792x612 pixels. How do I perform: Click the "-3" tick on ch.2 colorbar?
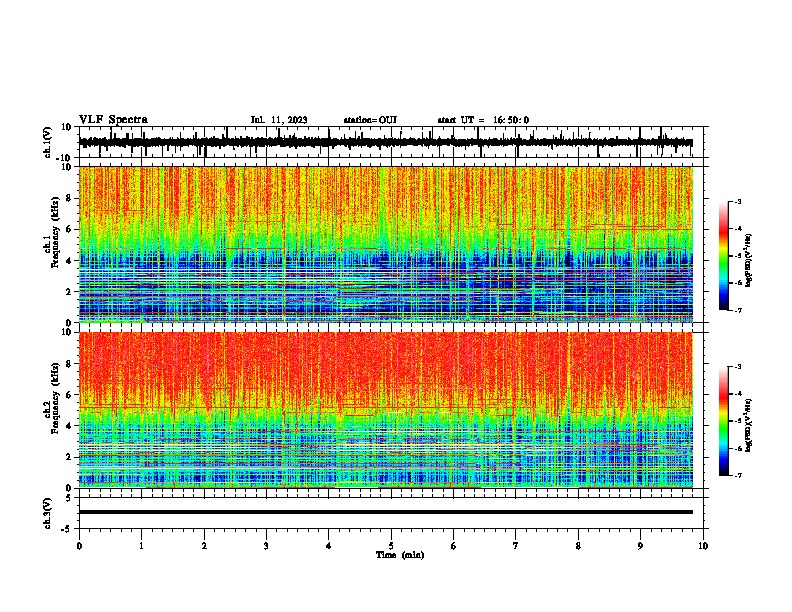[737, 367]
